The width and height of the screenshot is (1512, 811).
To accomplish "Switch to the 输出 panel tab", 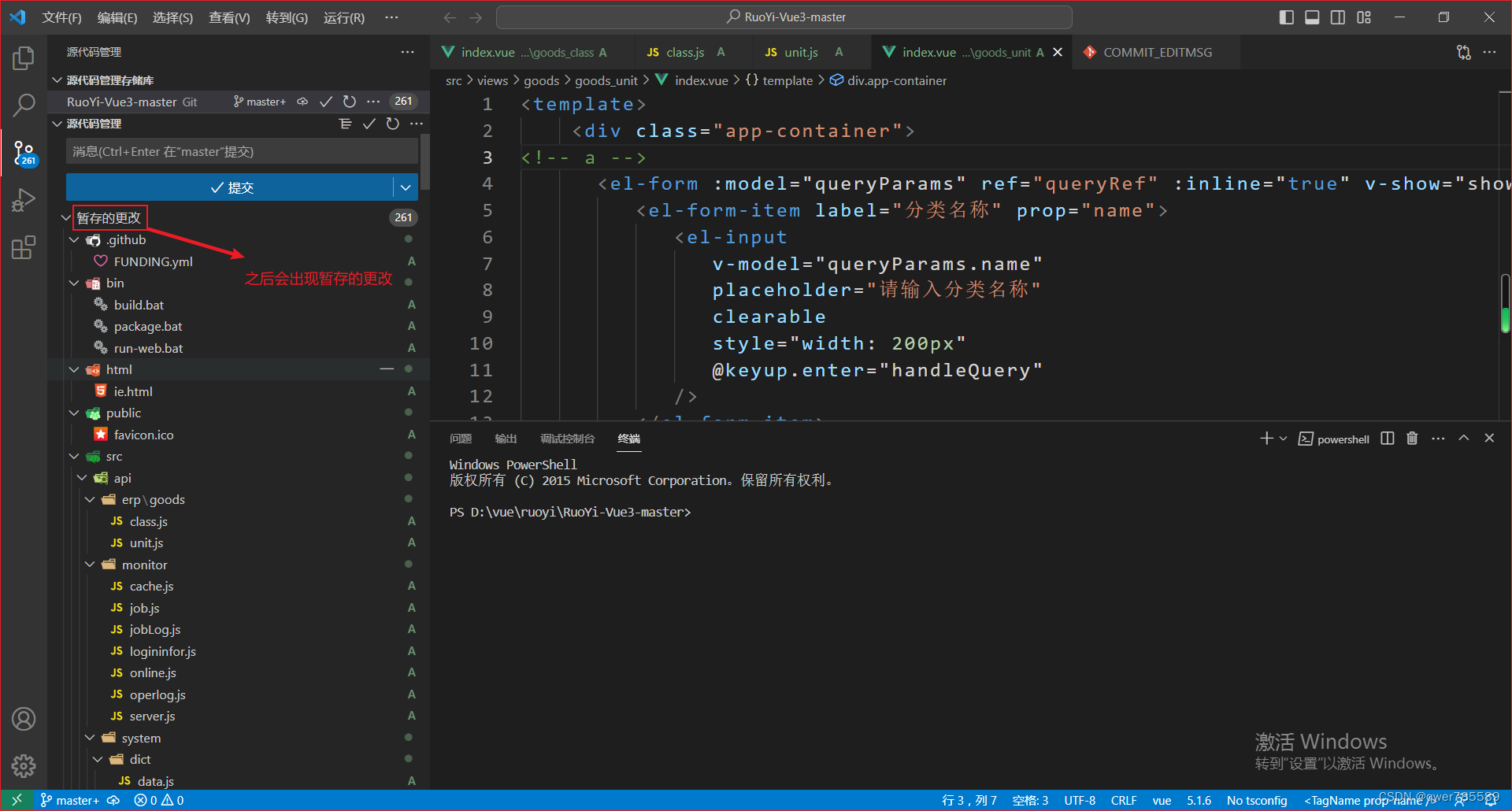I will 506,439.
